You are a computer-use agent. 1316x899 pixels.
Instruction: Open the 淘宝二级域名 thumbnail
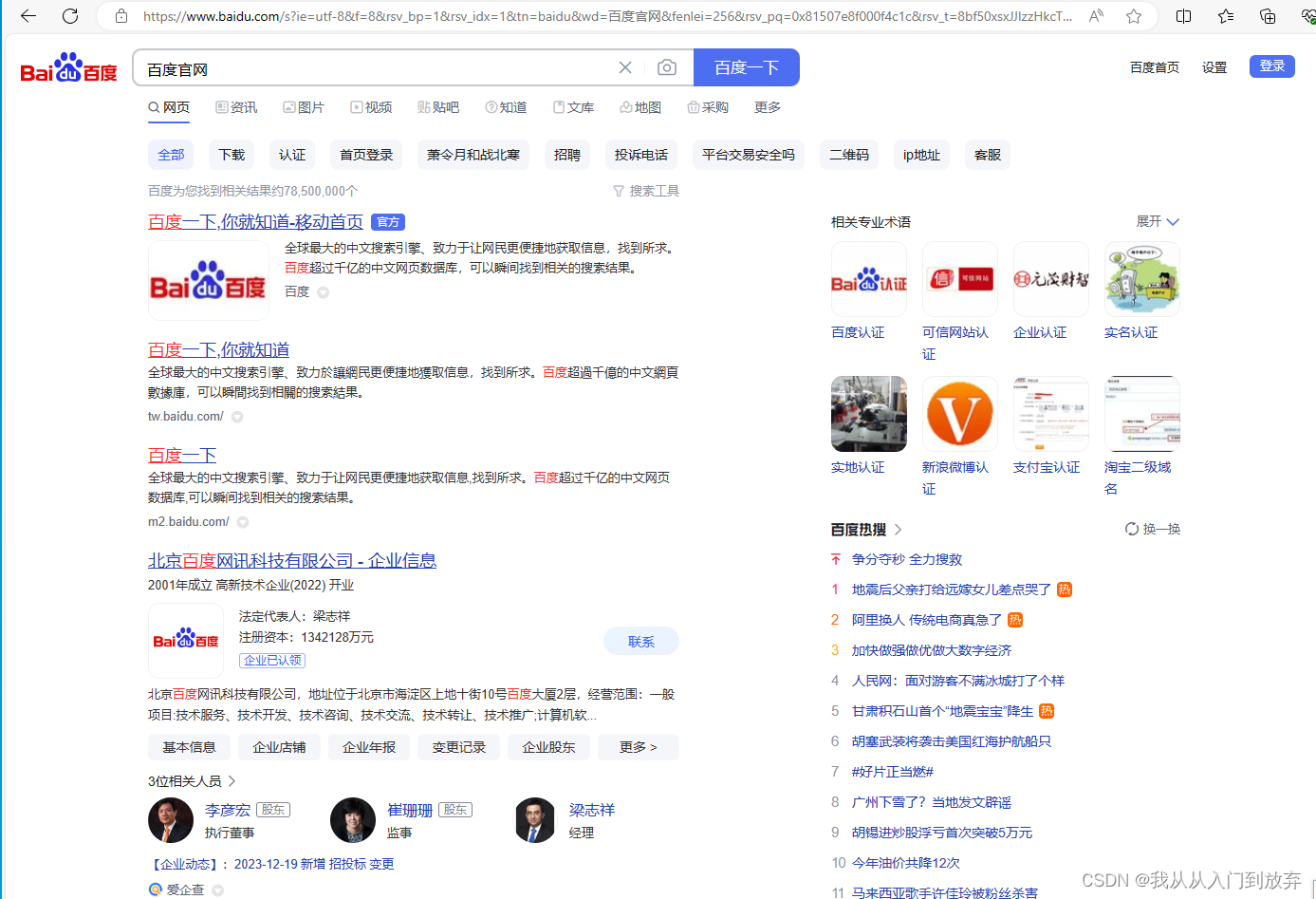point(1142,414)
